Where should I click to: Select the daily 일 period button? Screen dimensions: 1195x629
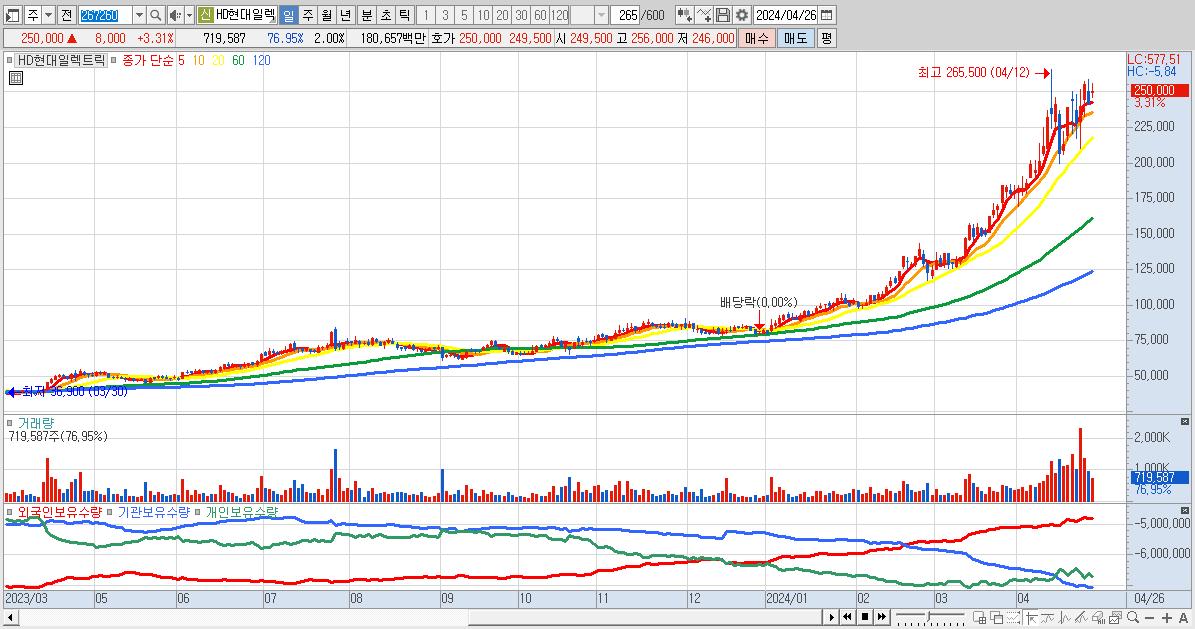288,15
